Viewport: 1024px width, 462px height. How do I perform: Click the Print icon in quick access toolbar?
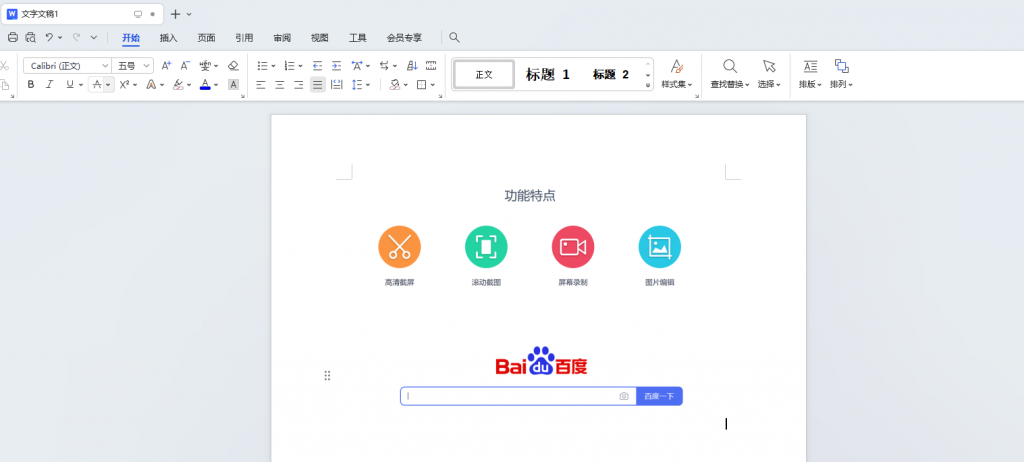coord(13,37)
